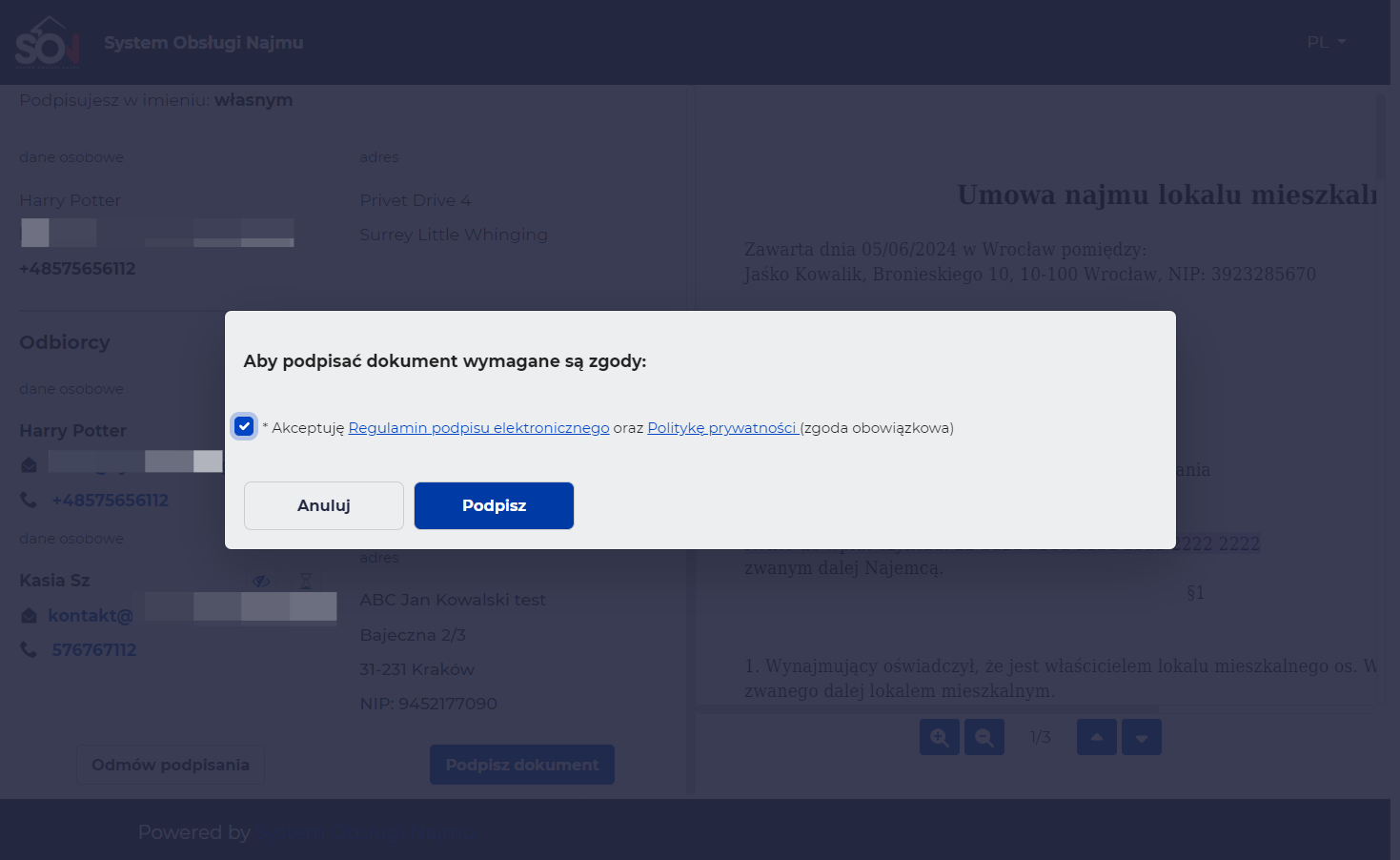Zoom in on the document preview
The width and height of the screenshot is (1400, 860).
click(x=940, y=737)
